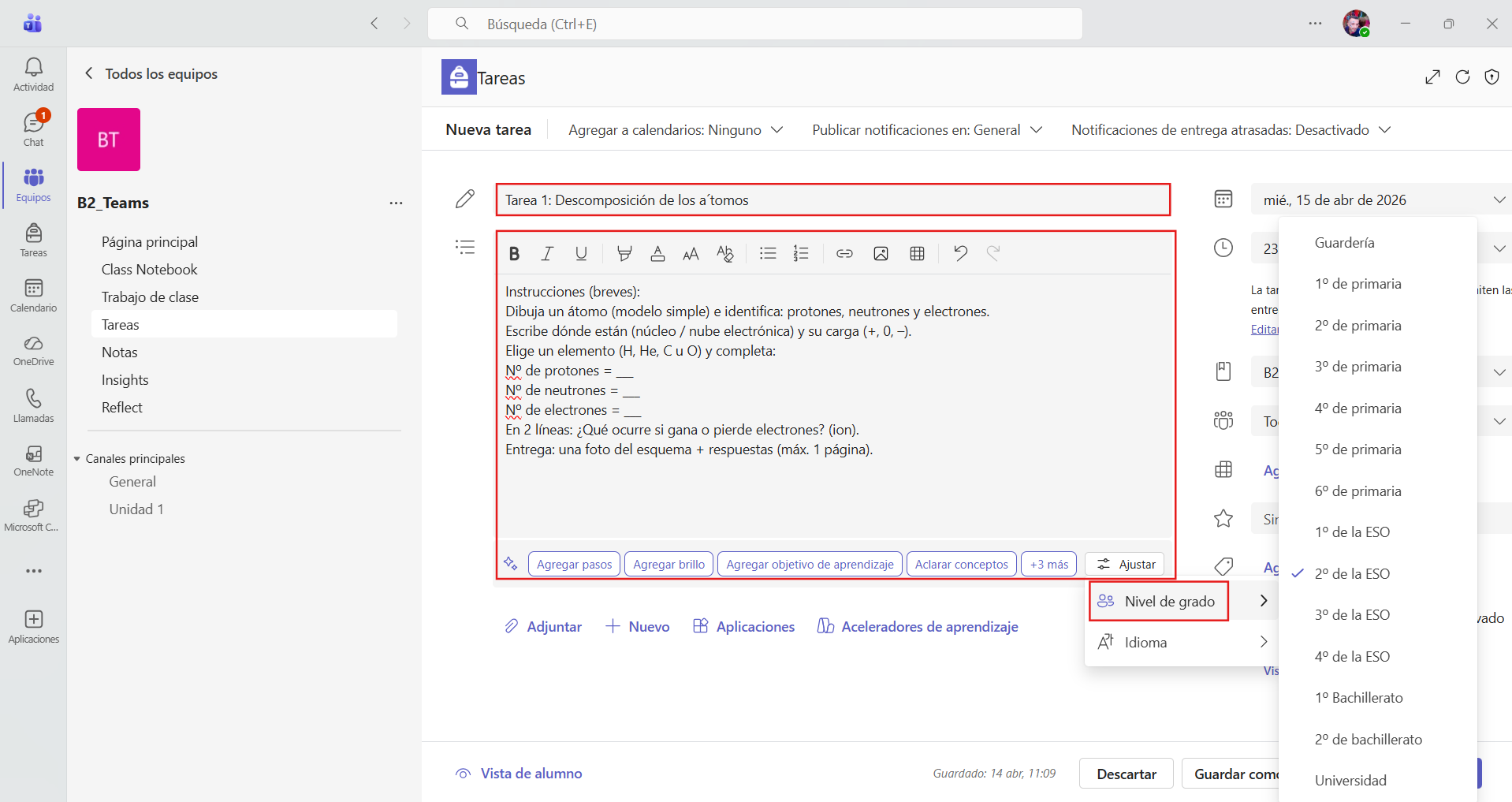This screenshot has width=1512, height=802.
Task: Click Adjuntar to attach a file
Action: [542, 626]
